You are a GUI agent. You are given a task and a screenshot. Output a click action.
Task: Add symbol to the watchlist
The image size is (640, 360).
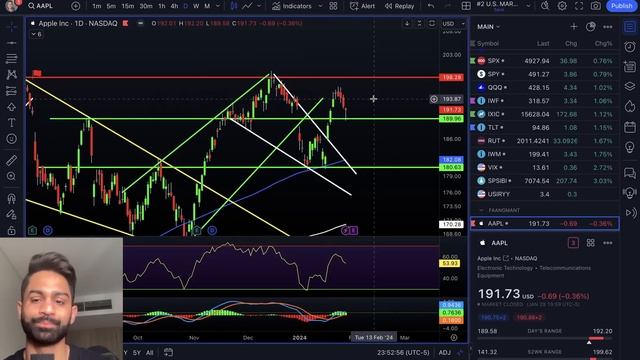click(x=574, y=27)
